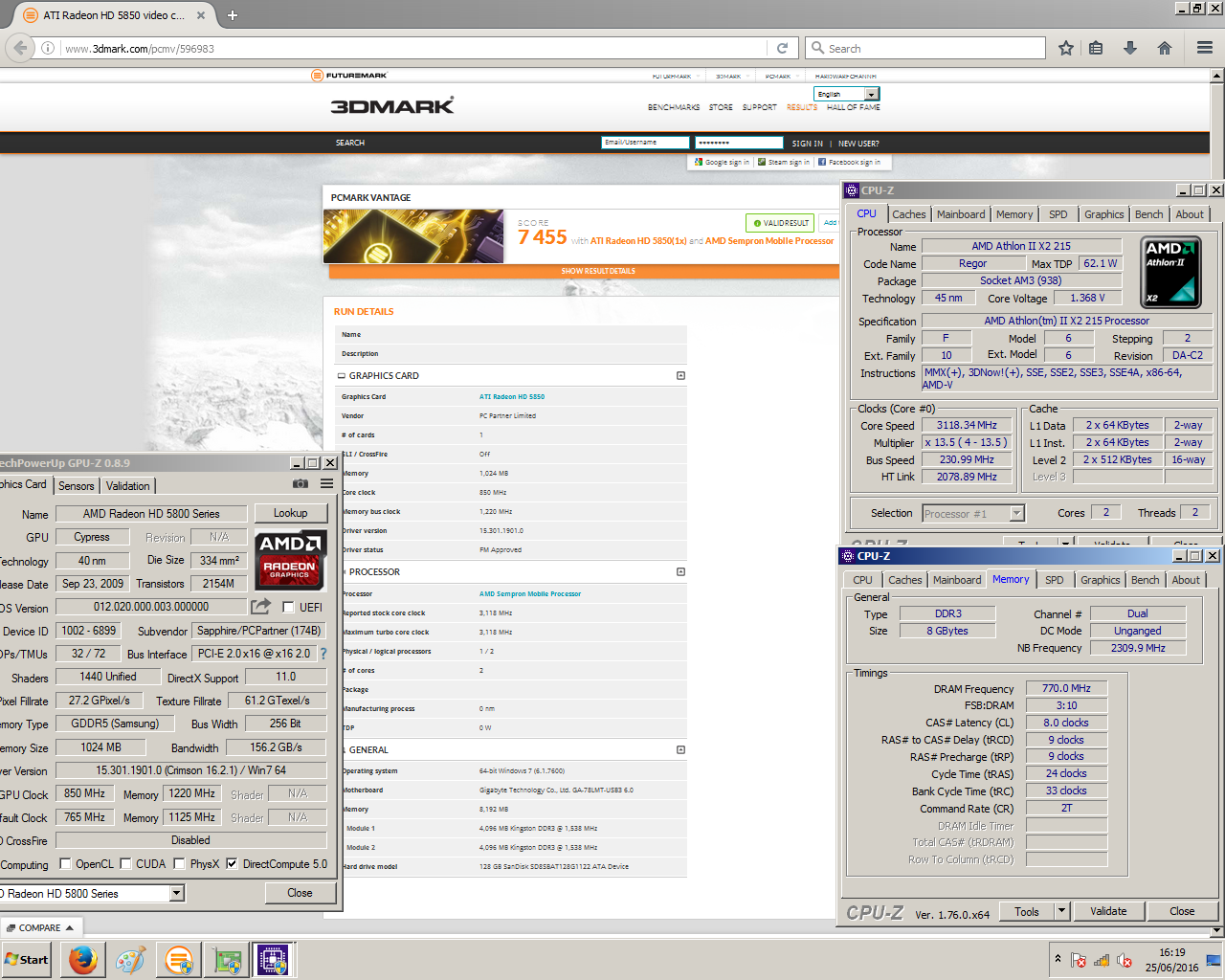Image resolution: width=1225 pixels, height=980 pixels.
Task: Open the CPU-Z taskbar icon
Action: (x=273, y=960)
